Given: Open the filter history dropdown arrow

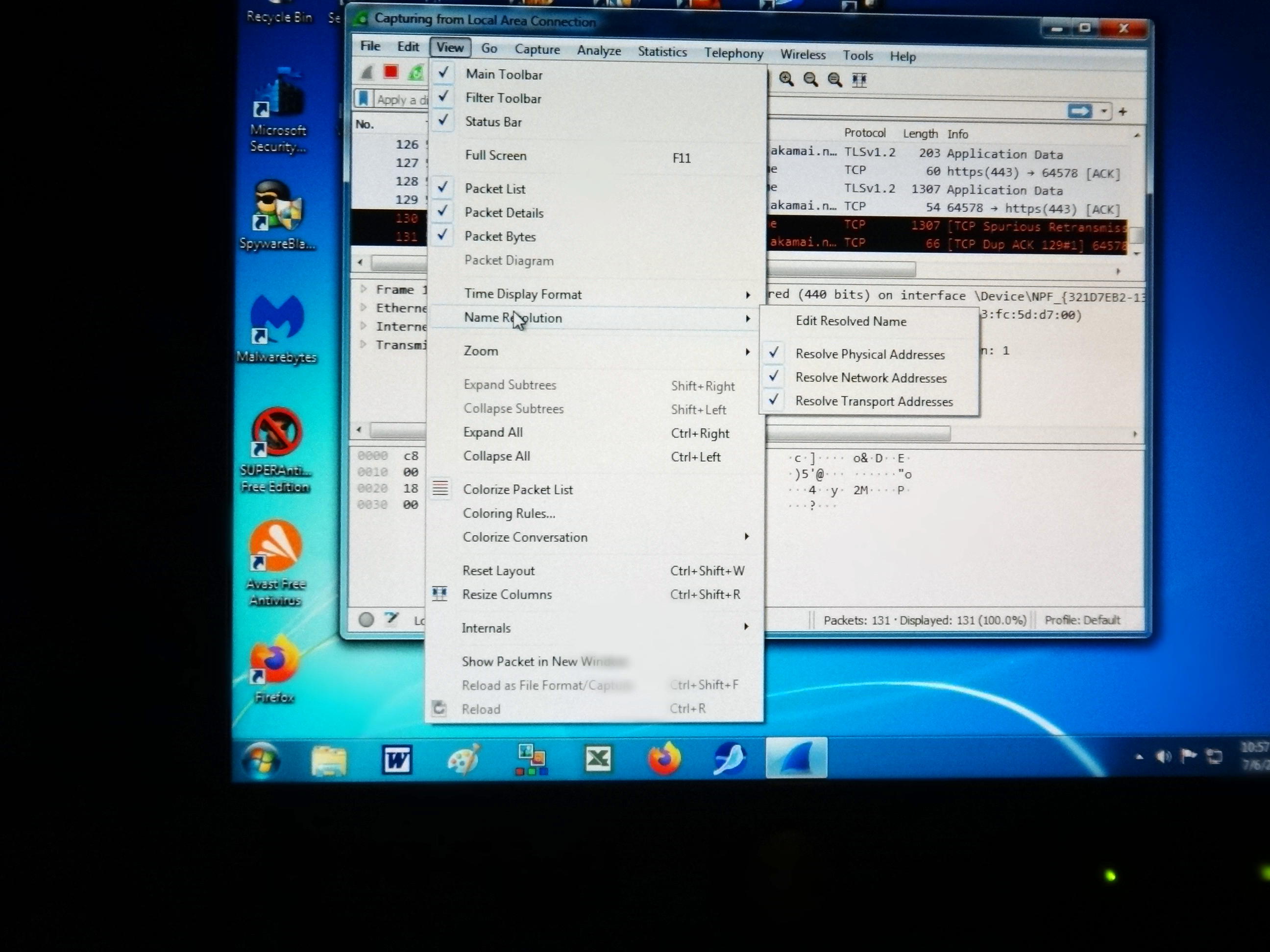Looking at the screenshot, I should click(x=1103, y=111).
